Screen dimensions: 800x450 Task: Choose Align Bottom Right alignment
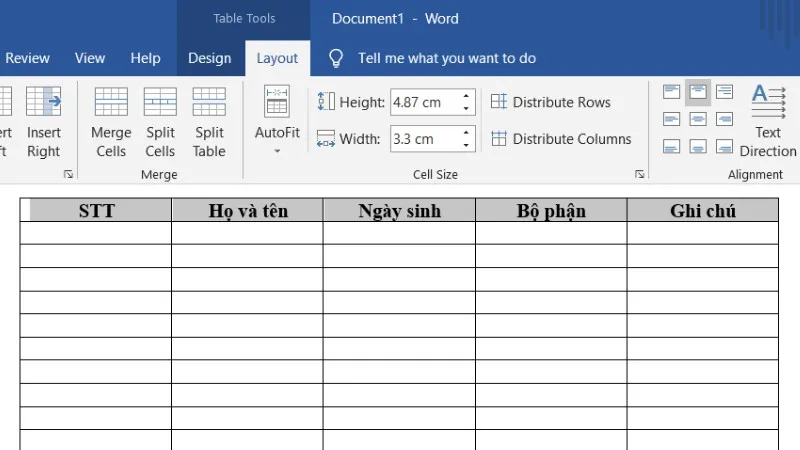pos(724,146)
